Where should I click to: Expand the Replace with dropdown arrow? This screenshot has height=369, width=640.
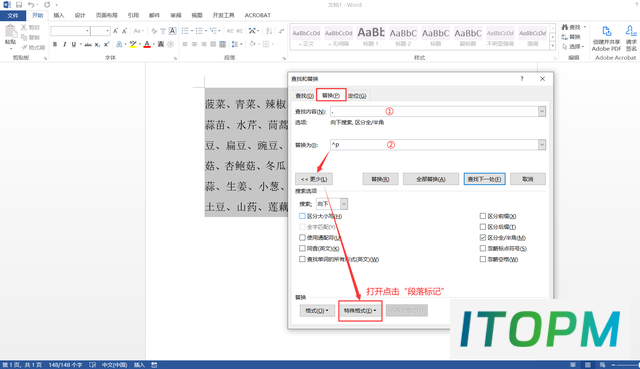pos(542,144)
